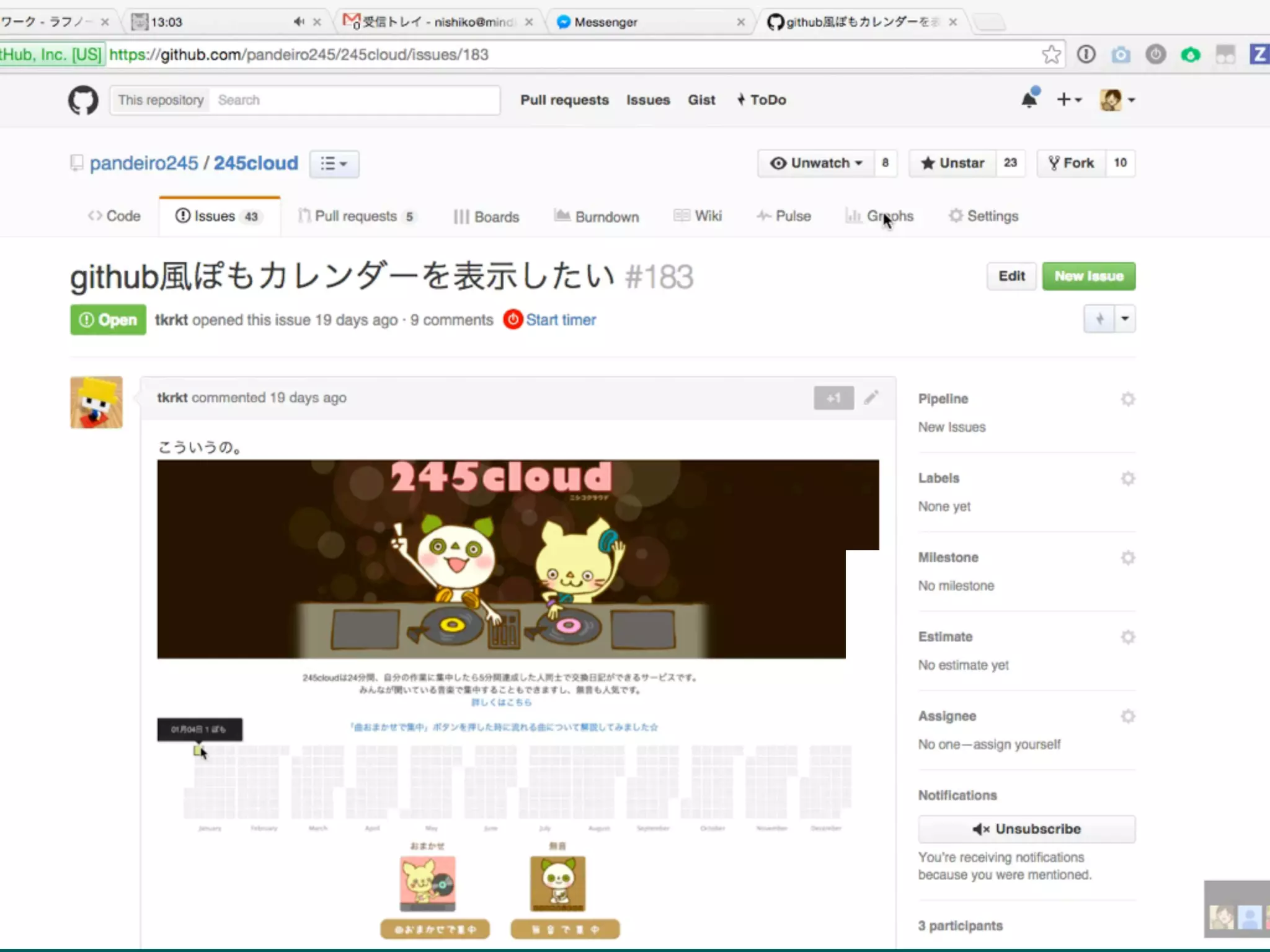Open the Milestone gear settings
This screenshot has width=1270, height=952.
[1127, 558]
